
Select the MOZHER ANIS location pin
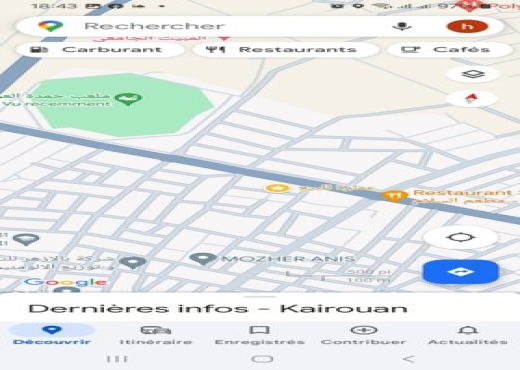(x=203, y=259)
